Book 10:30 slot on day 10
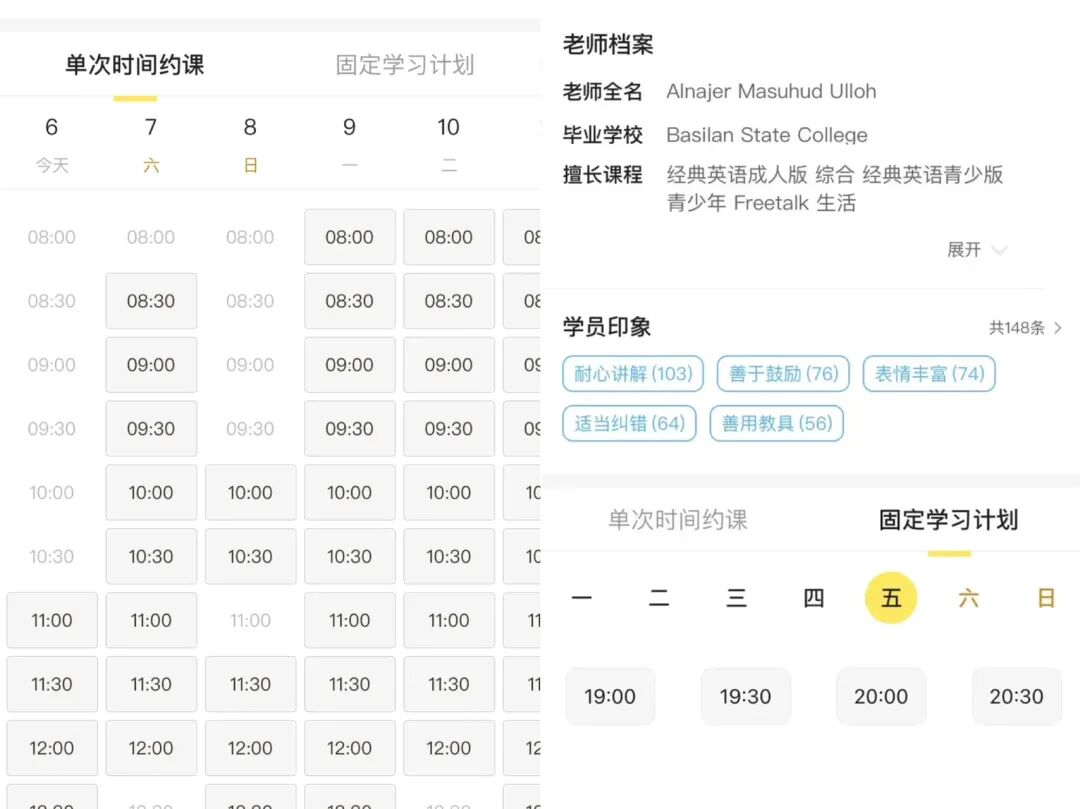Image resolution: width=1080 pixels, height=809 pixels. pos(448,556)
